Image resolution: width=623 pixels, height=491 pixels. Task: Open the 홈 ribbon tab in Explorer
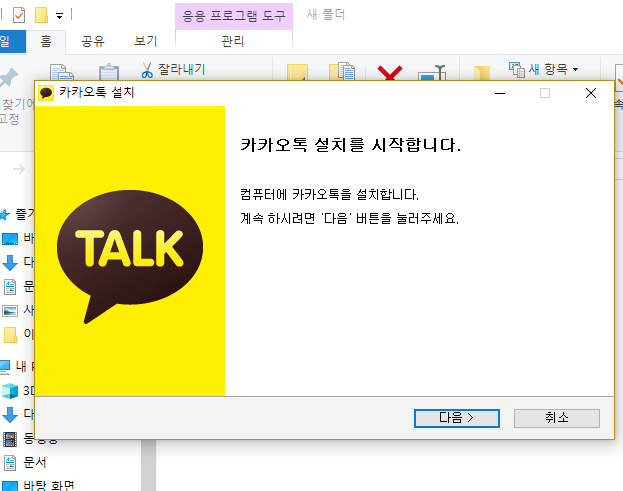[46, 41]
